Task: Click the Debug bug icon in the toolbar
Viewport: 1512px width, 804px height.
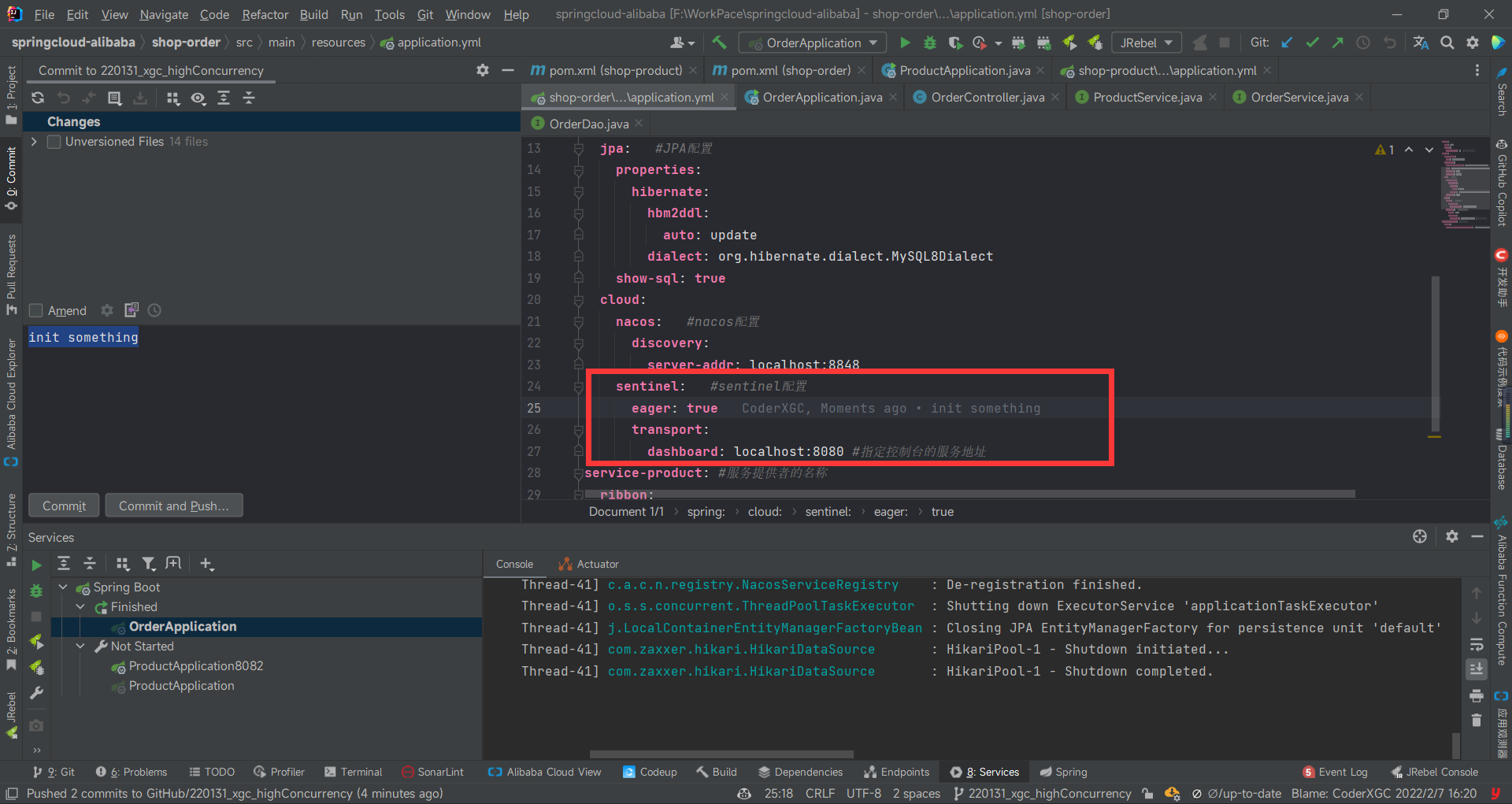Action: pos(930,43)
